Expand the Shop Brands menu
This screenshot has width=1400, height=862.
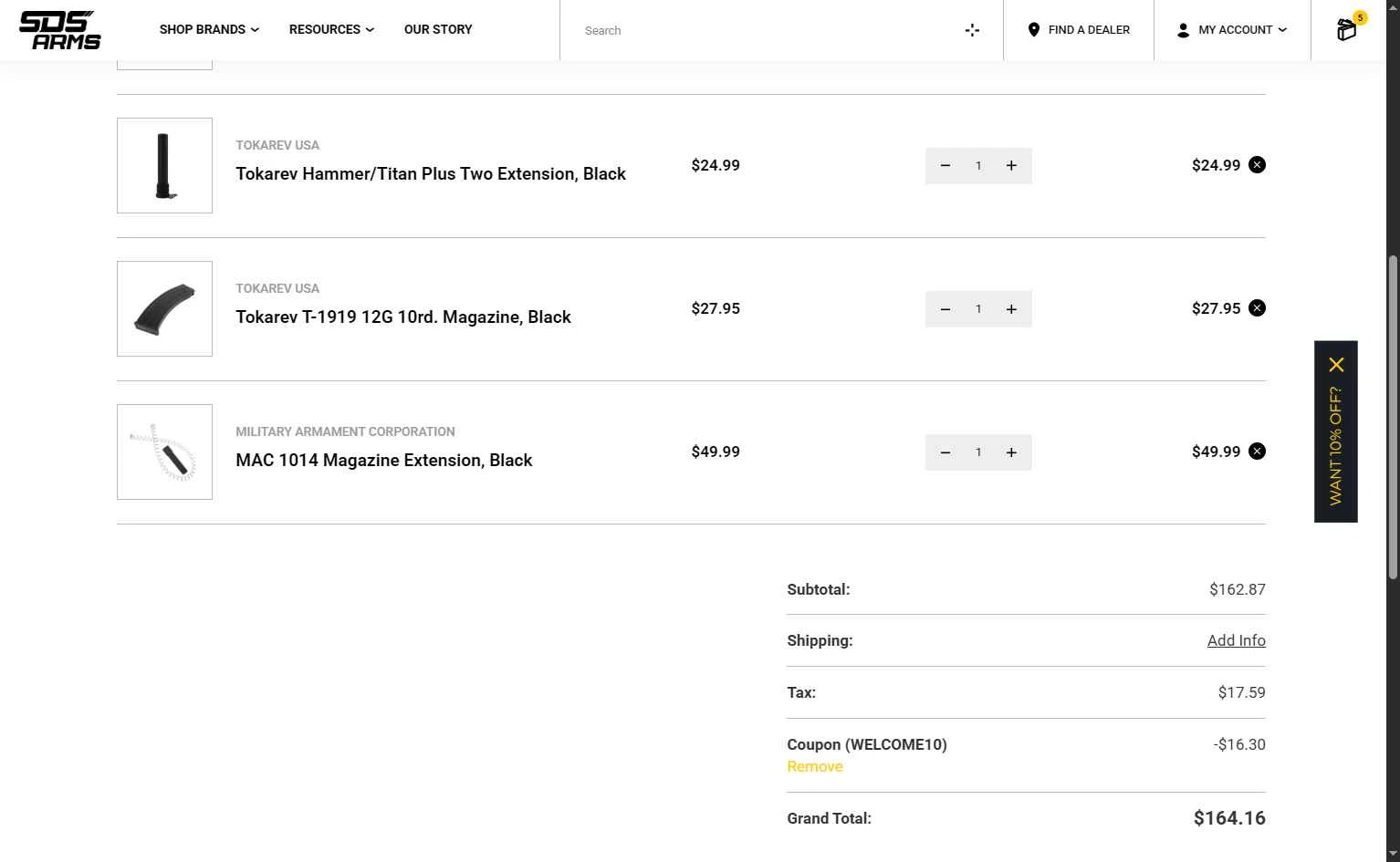click(209, 30)
